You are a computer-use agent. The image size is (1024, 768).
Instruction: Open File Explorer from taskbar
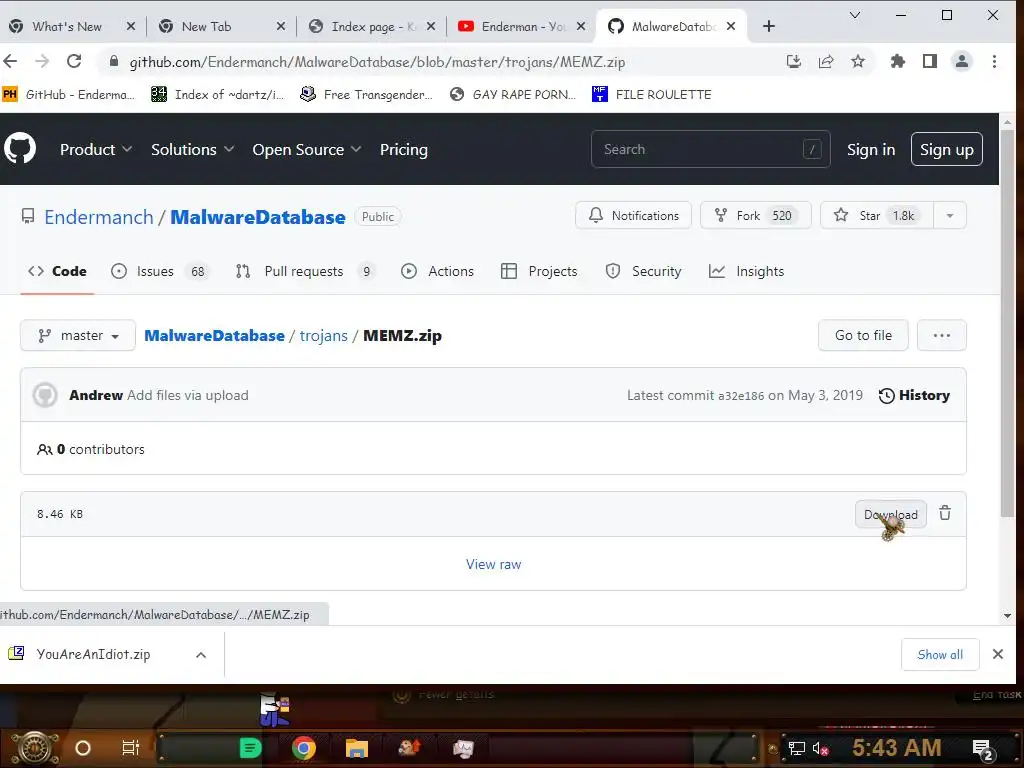coord(357,748)
